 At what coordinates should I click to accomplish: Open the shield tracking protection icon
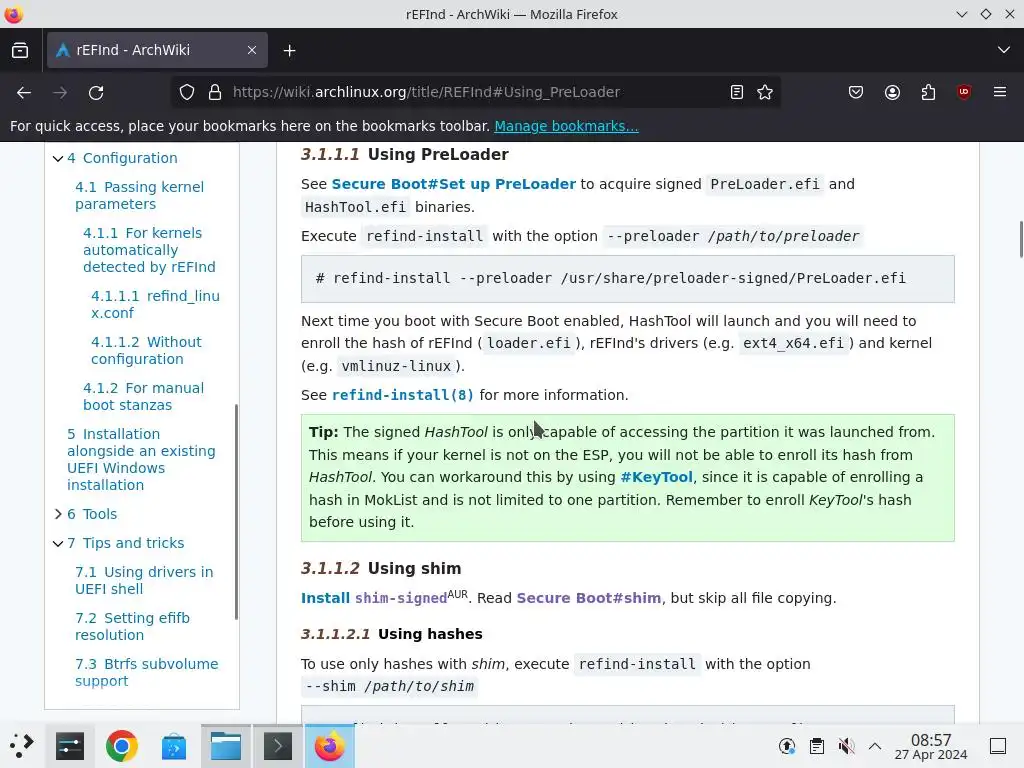pos(187,93)
